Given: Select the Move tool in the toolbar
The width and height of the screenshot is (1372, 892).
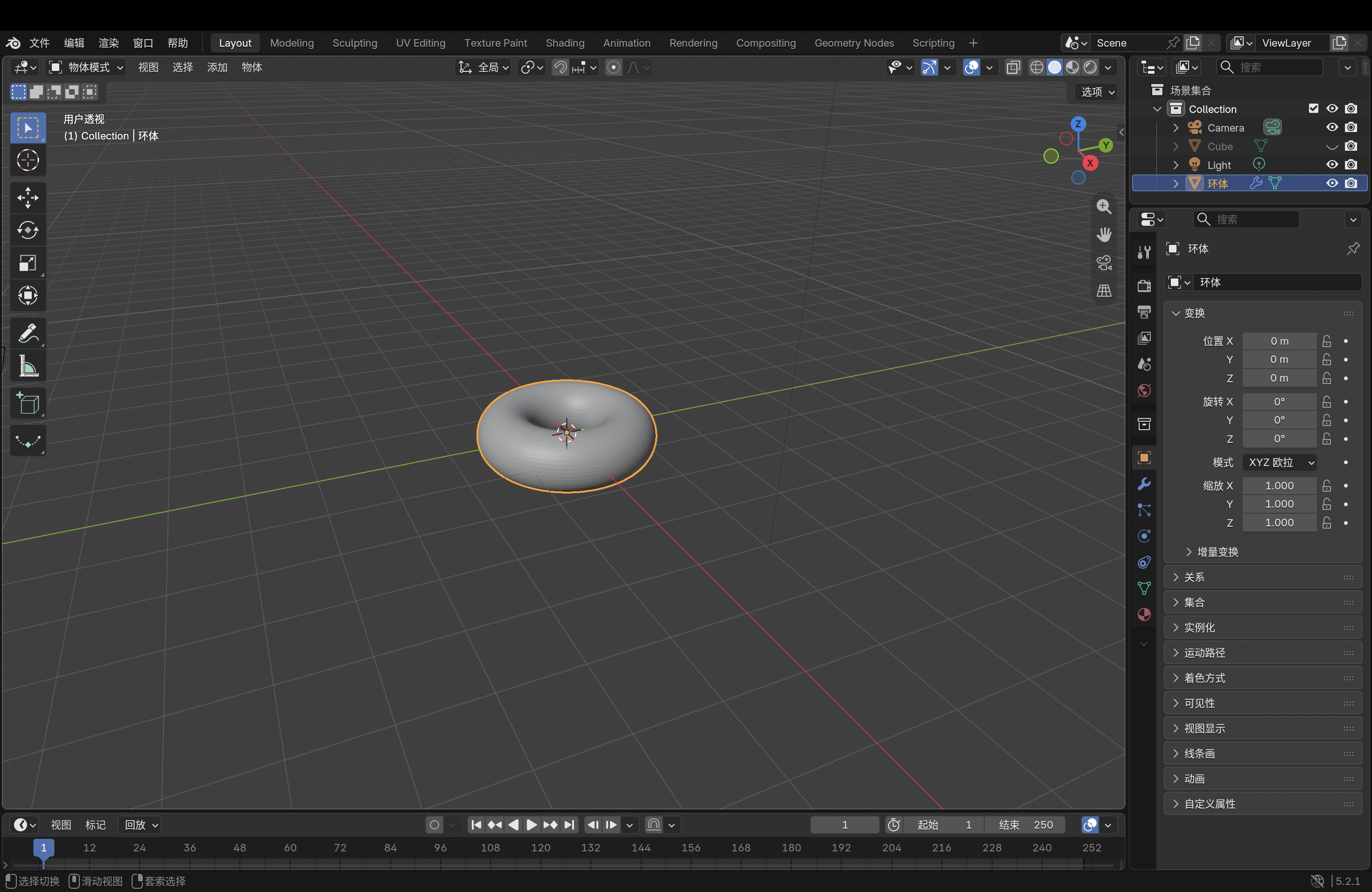Looking at the screenshot, I should coord(28,198).
